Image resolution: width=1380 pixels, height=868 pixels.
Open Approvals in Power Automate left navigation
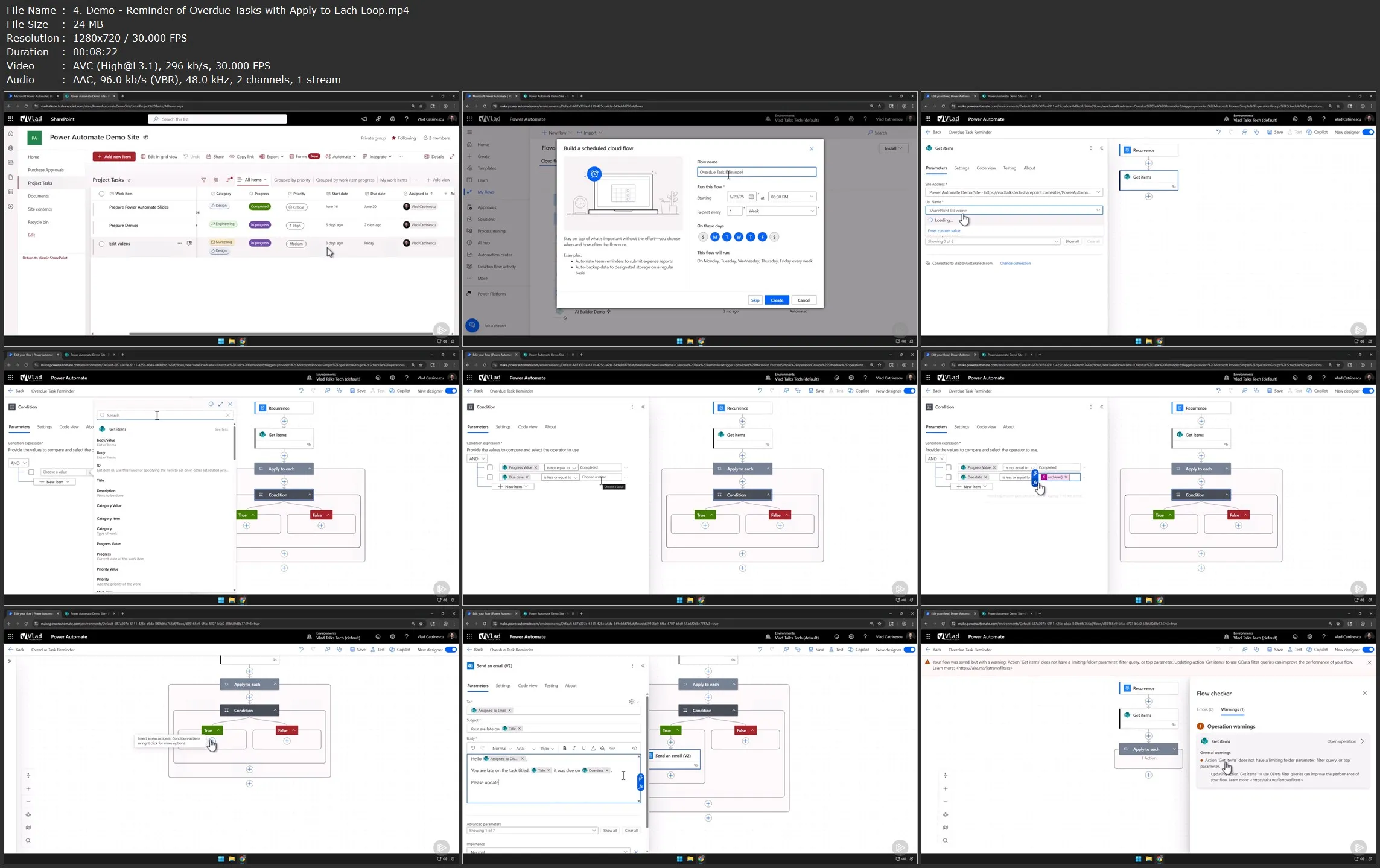click(486, 207)
